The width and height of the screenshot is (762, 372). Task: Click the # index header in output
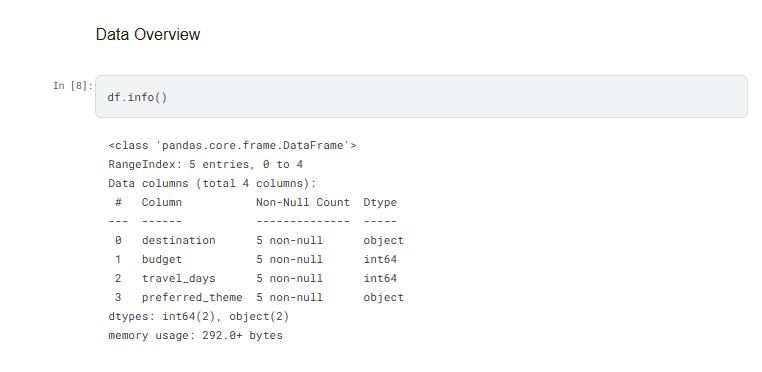tap(118, 202)
